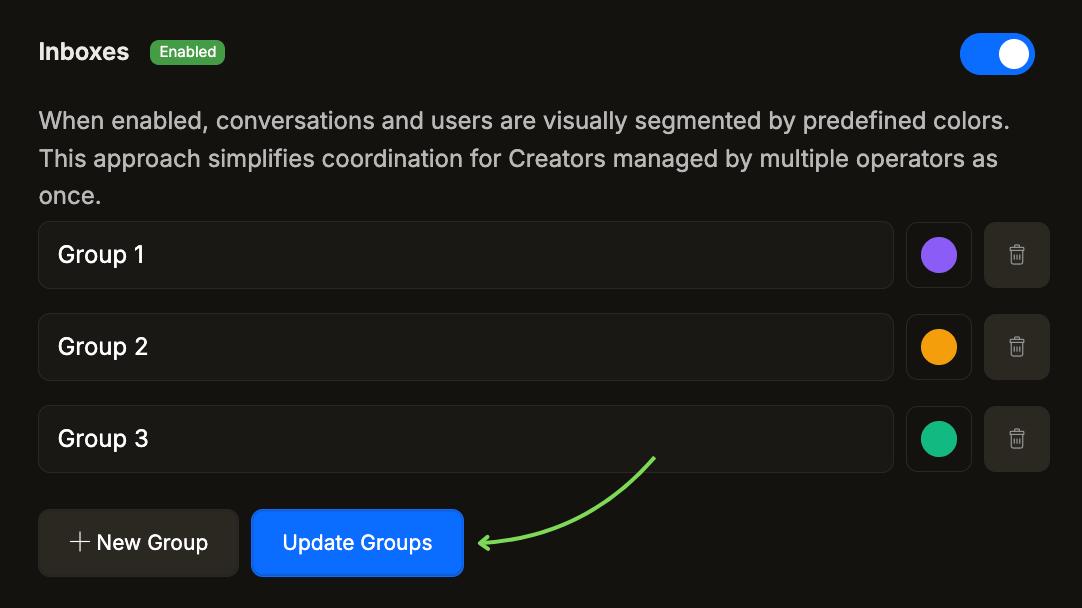
Task: Delete Group 1 with its trash icon
Action: (x=1016, y=255)
